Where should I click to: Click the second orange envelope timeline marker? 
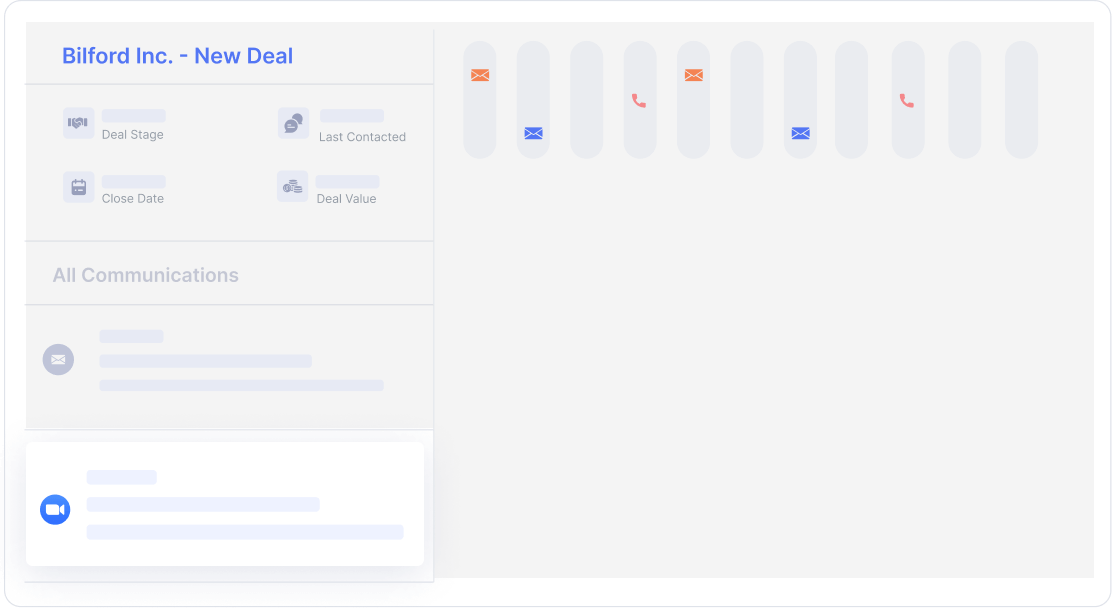[693, 75]
